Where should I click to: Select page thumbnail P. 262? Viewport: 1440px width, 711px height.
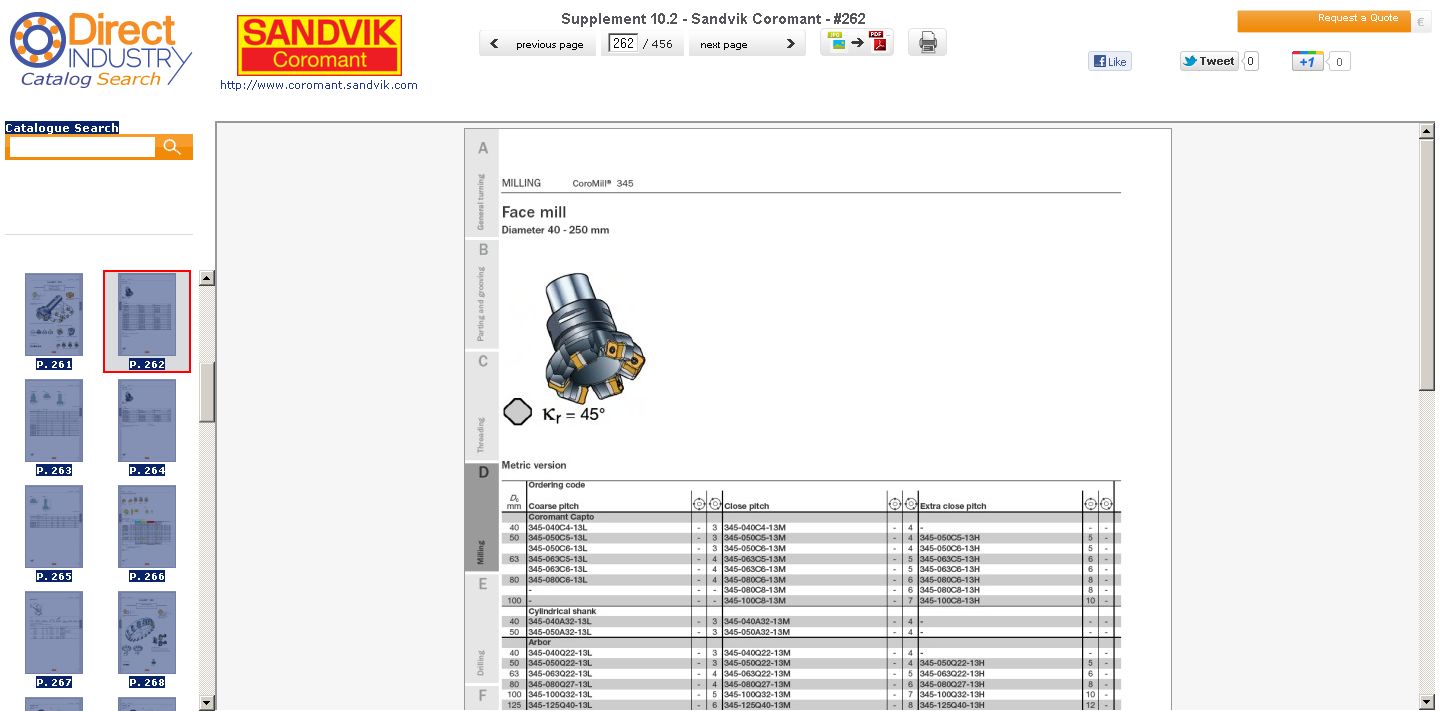point(147,322)
